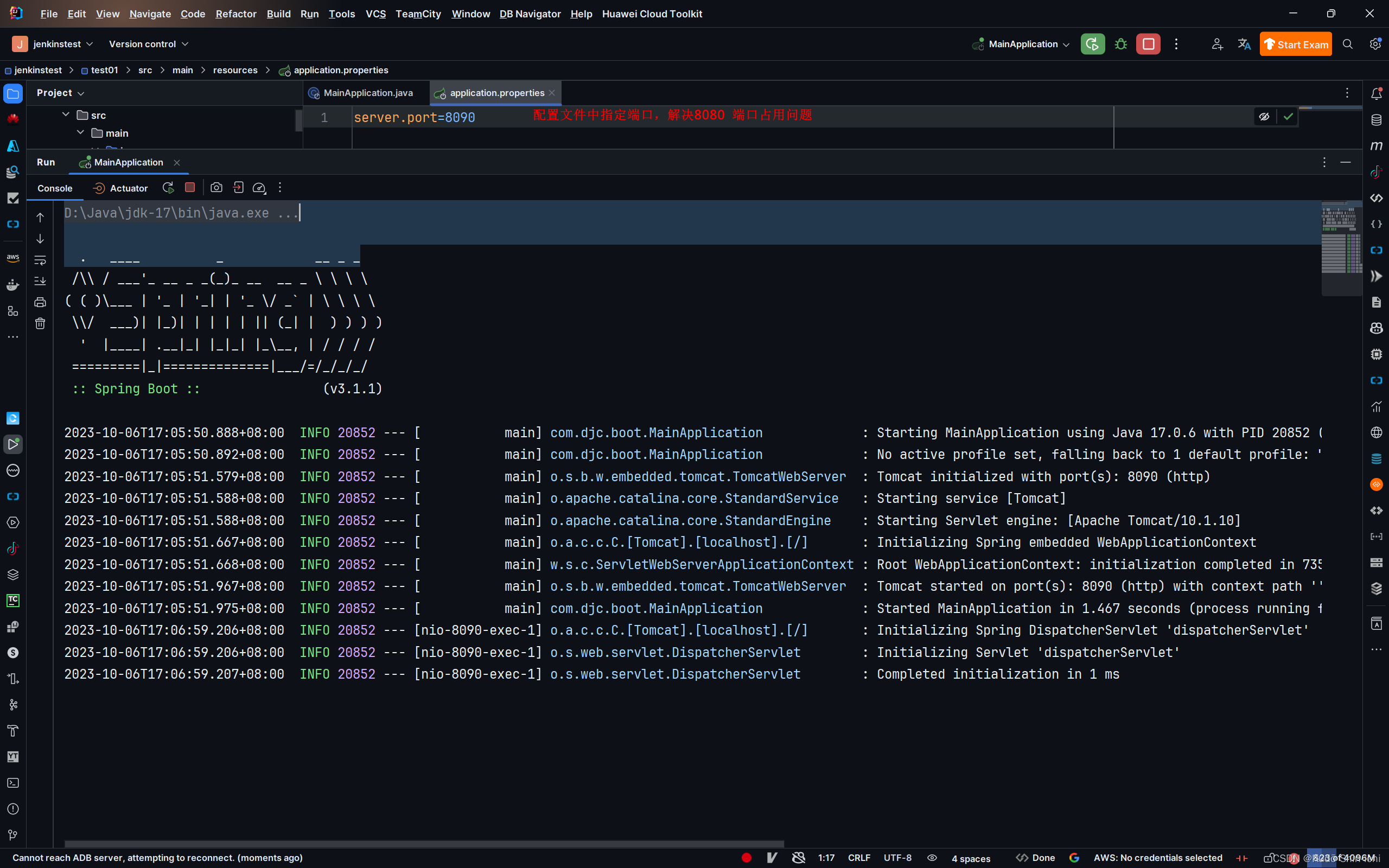Toggle soft-wrap in console
Image resolution: width=1389 pixels, height=868 pixels.
40,260
